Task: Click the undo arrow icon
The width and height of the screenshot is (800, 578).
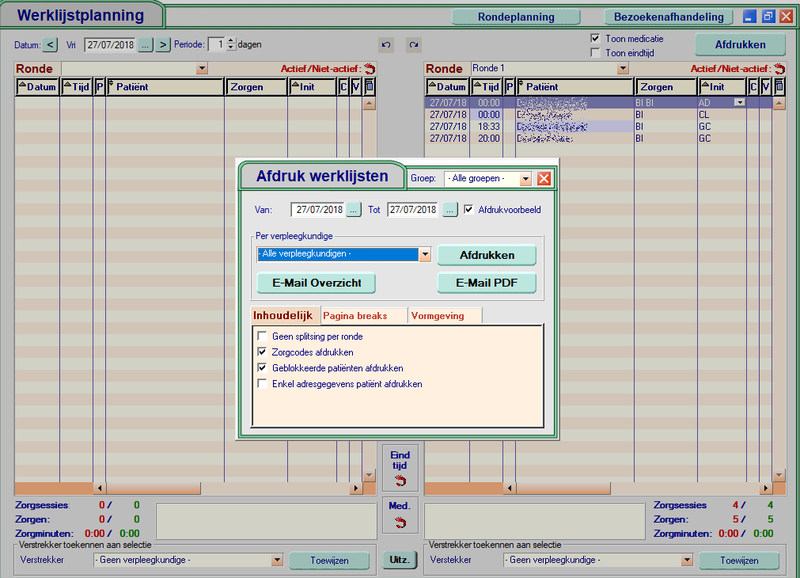Action: (x=386, y=45)
